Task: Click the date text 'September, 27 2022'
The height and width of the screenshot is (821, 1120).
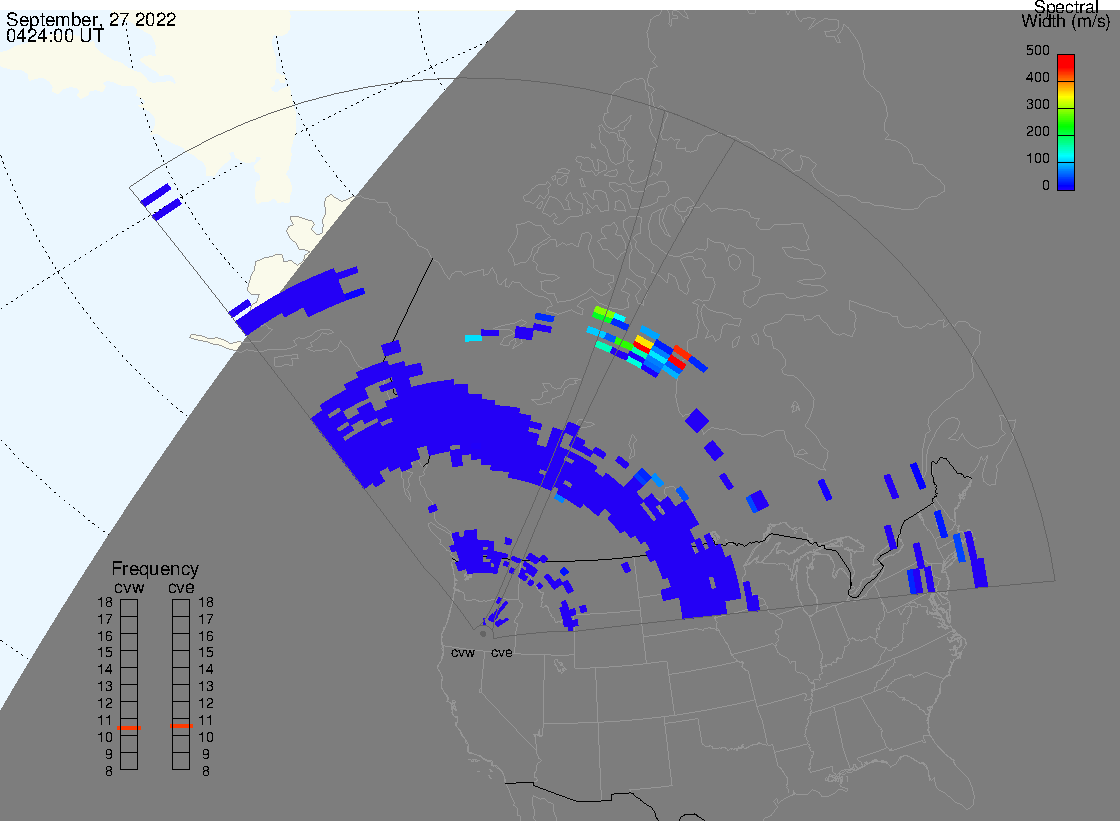Action: click(x=91, y=19)
